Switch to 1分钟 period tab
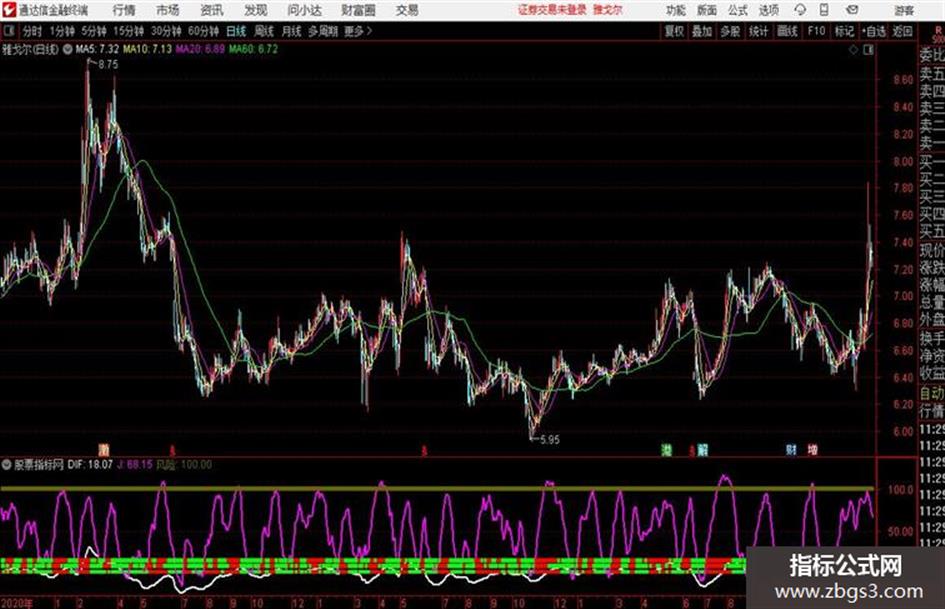Image resolution: width=945 pixels, height=609 pixels. point(62,31)
